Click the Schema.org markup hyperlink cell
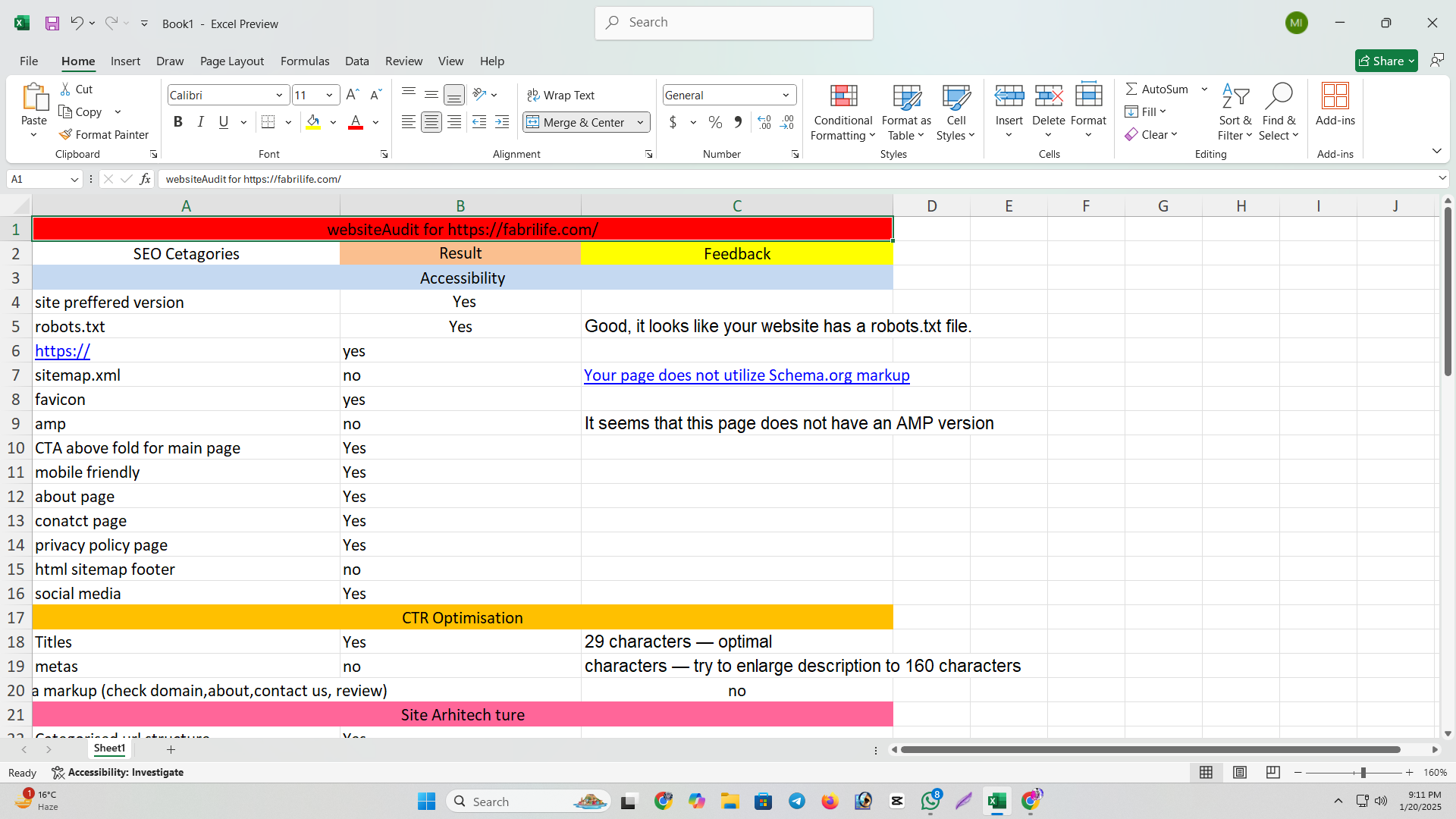This screenshot has height=819, width=1456. point(746,375)
